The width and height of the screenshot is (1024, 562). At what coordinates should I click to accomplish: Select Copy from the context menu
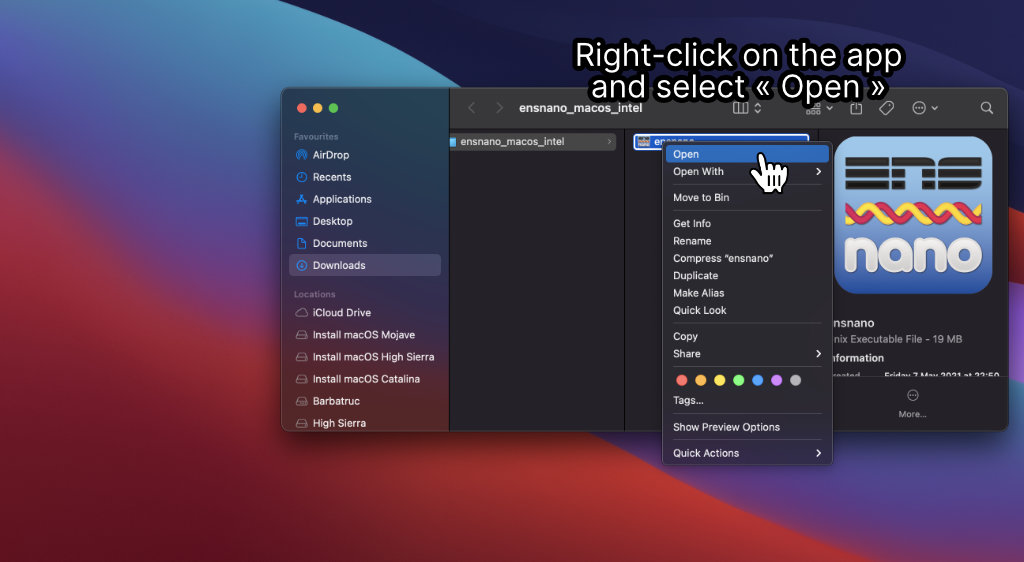(746, 336)
